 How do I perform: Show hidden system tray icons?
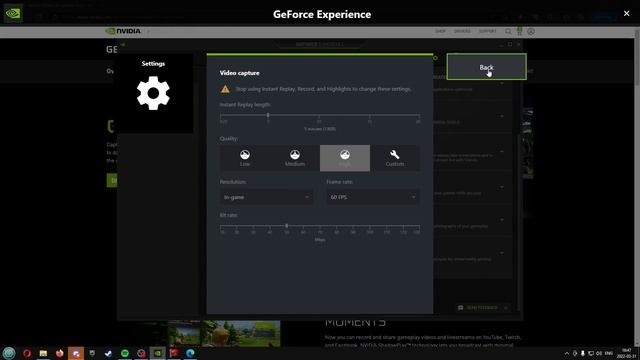tap(567, 353)
